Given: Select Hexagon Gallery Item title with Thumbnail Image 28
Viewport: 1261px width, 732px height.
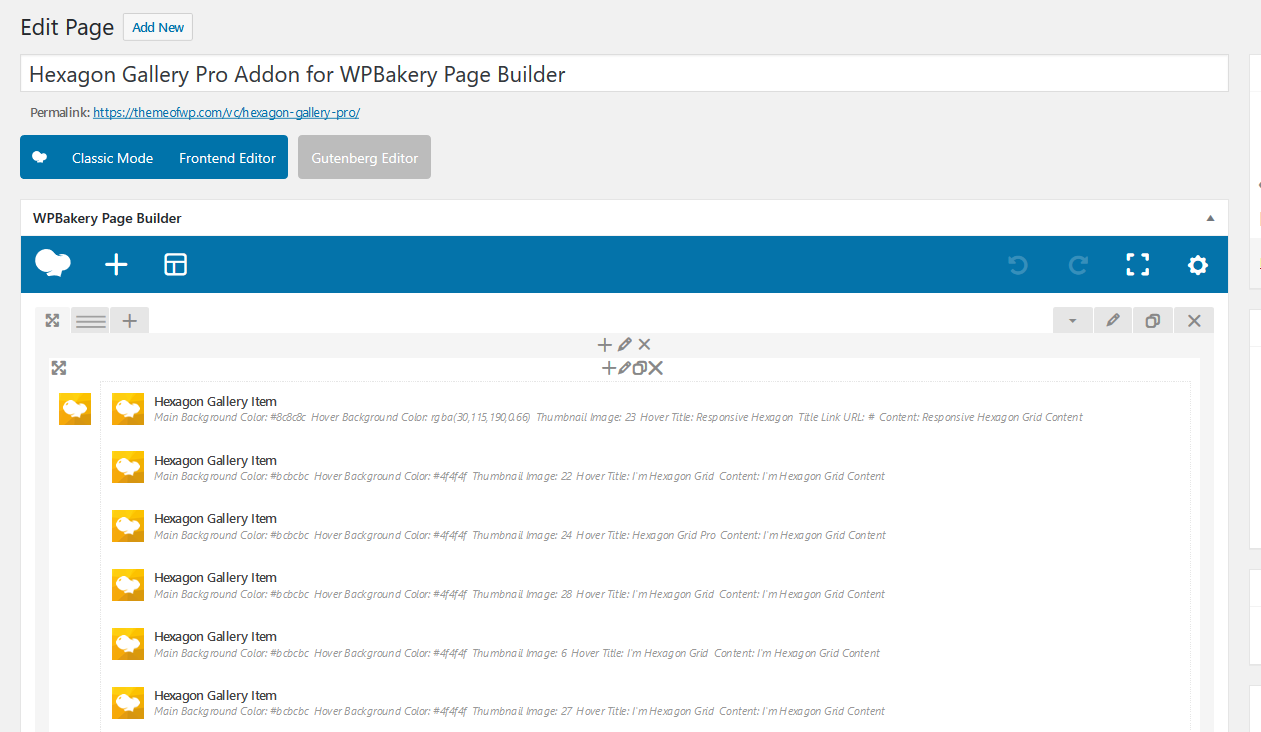Looking at the screenshot, I should click(x=215, y=577).
